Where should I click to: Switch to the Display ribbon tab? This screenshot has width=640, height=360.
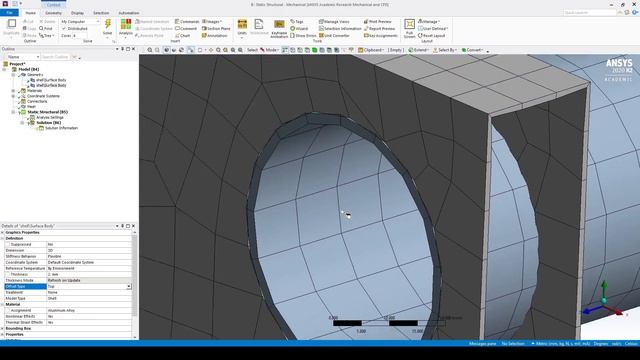77,13
